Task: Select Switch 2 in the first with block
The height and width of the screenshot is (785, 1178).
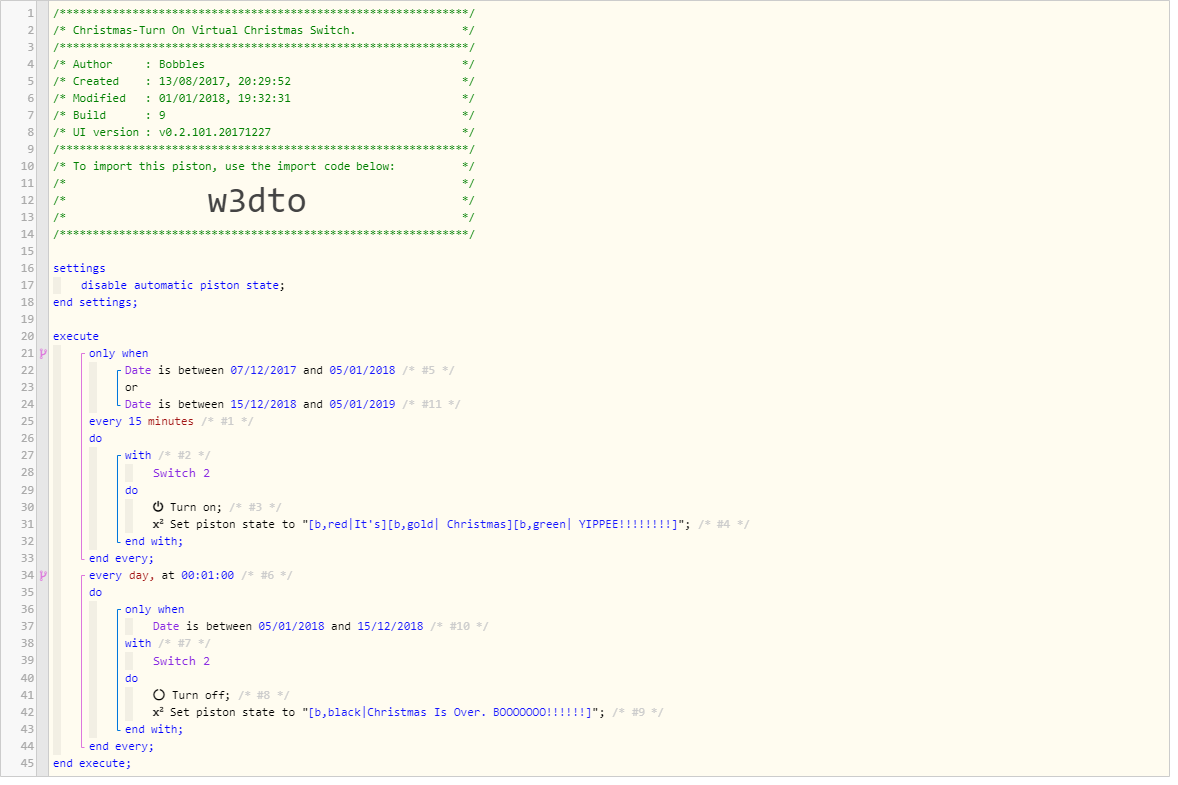Action: point(181,473)
